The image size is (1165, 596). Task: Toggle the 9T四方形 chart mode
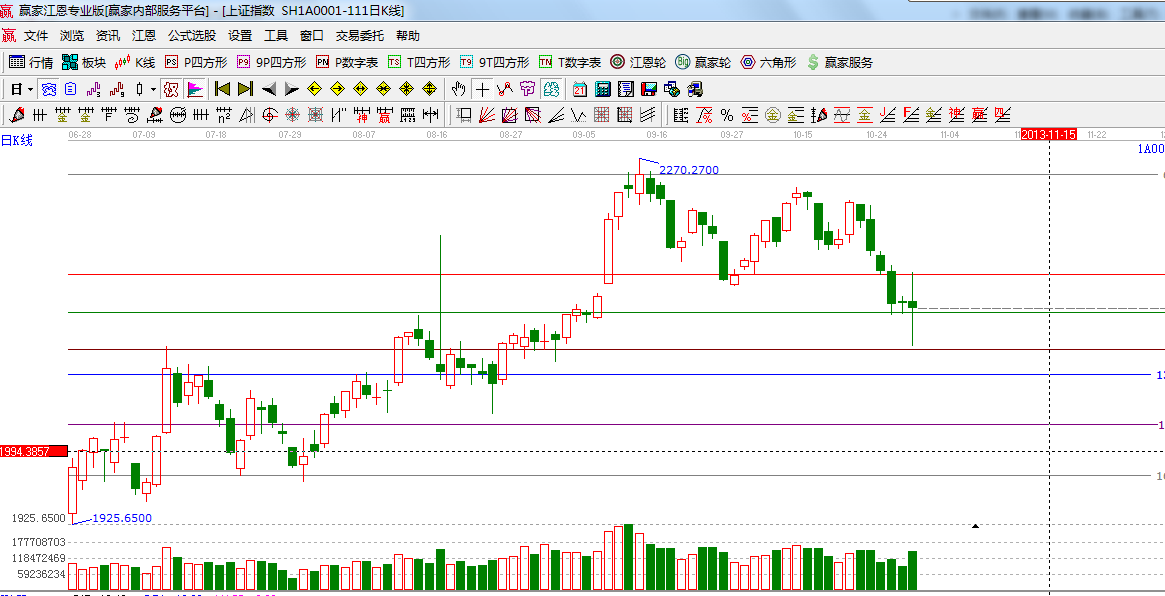[495, 62]
